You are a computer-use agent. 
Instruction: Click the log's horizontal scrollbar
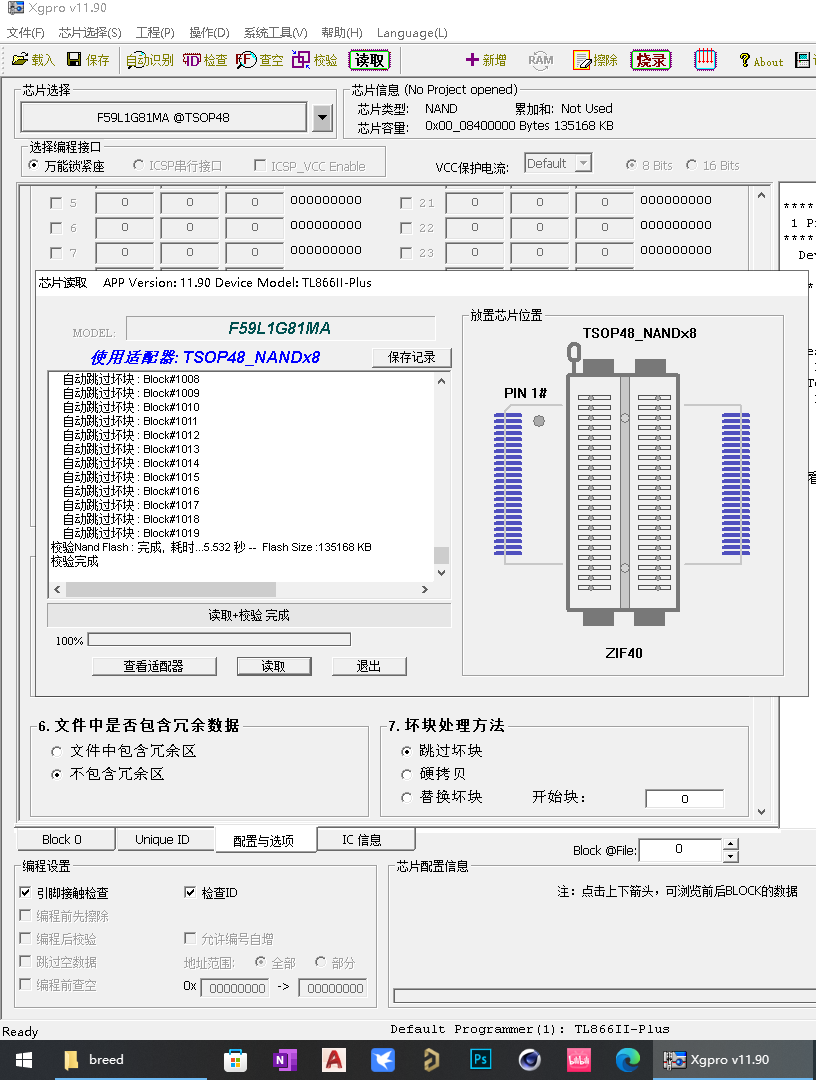[x=240, y=590]
